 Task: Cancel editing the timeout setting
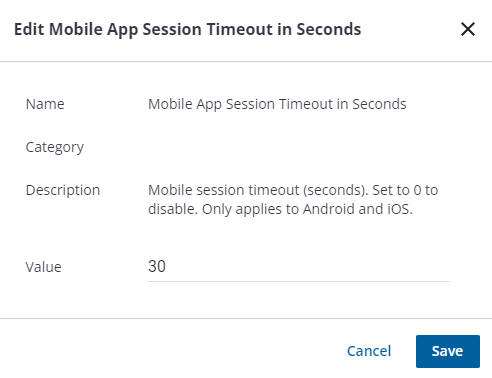369,351
